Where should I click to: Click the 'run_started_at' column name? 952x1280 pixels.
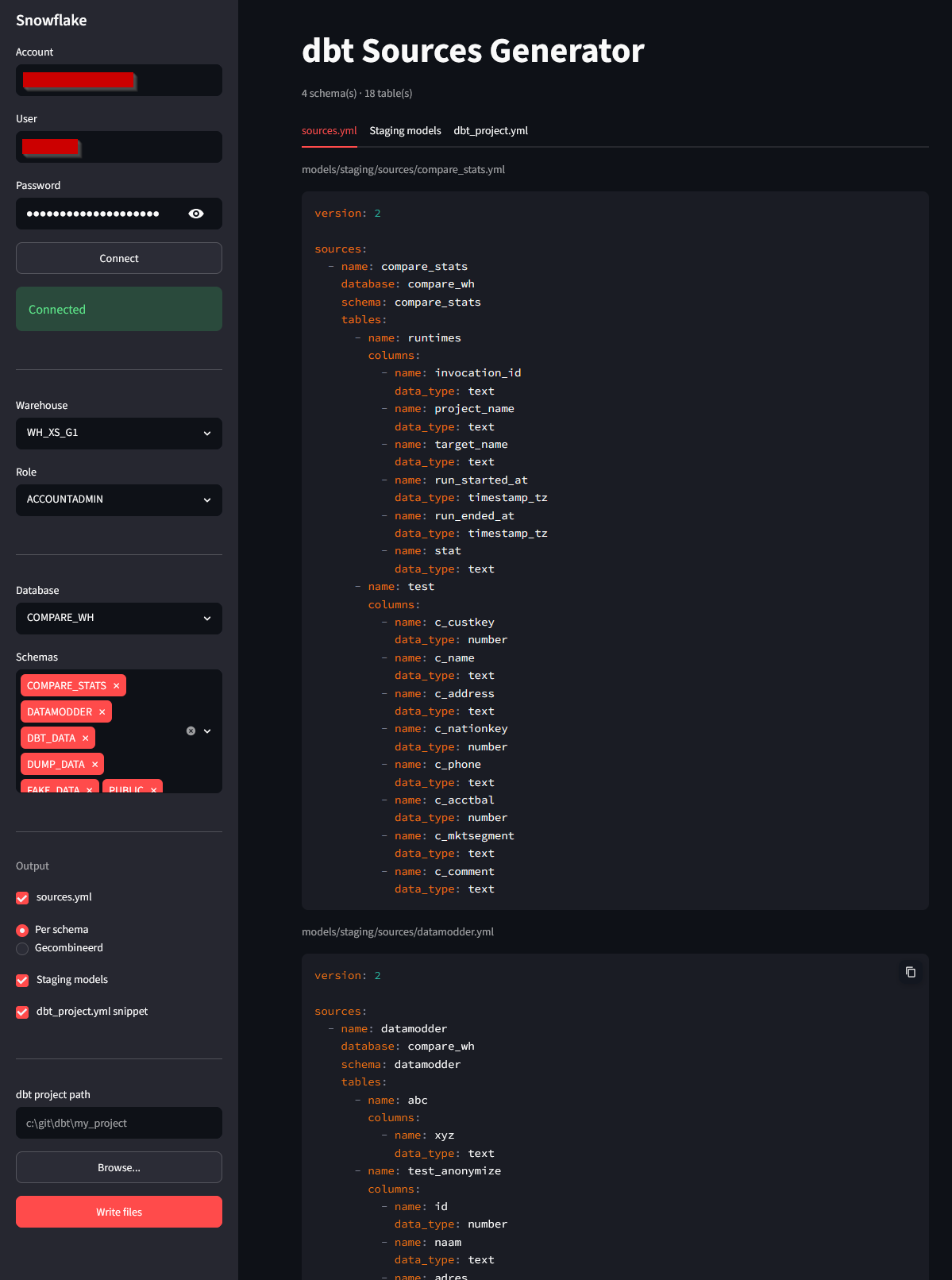481,480
